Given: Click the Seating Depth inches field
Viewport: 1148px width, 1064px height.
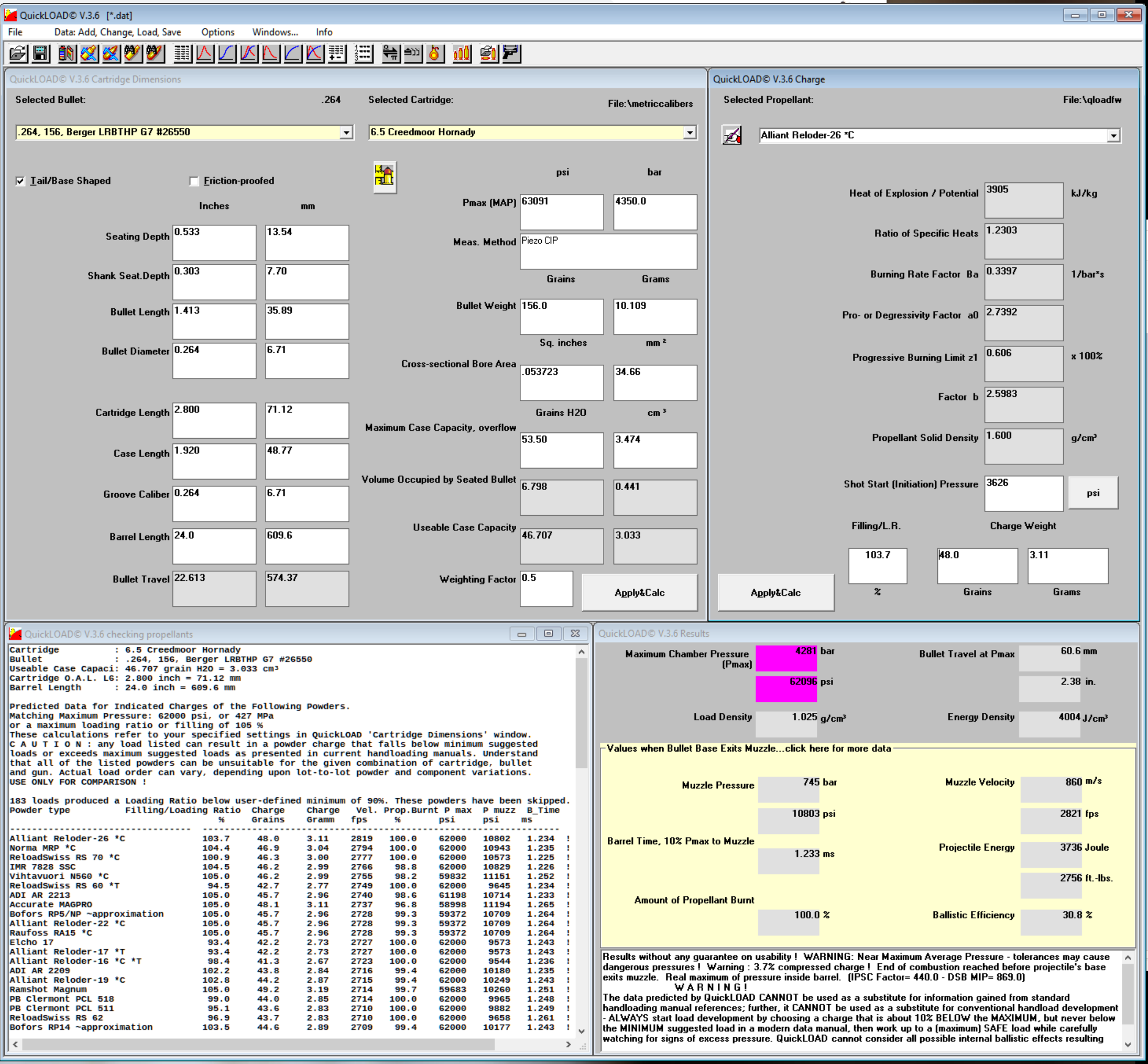Looking at the screenshot, I should (x=214, y=242).
